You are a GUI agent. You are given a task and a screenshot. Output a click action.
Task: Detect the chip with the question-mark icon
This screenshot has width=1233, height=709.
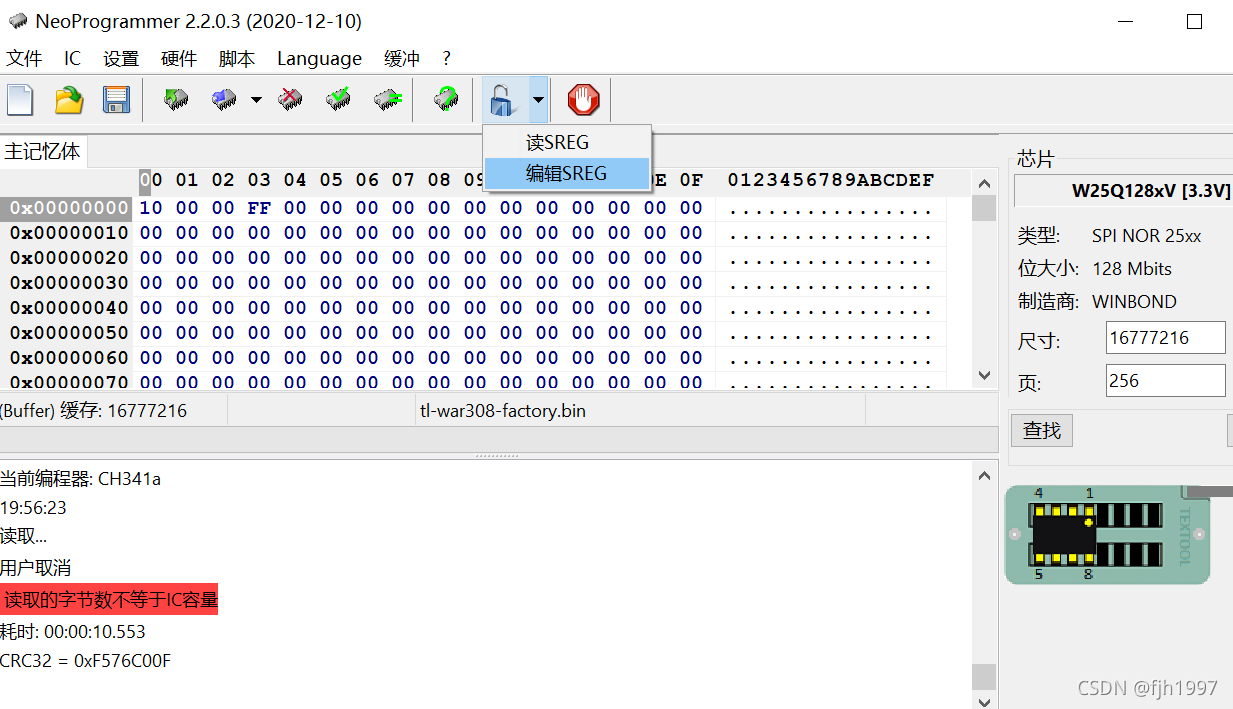coord(446,99)
